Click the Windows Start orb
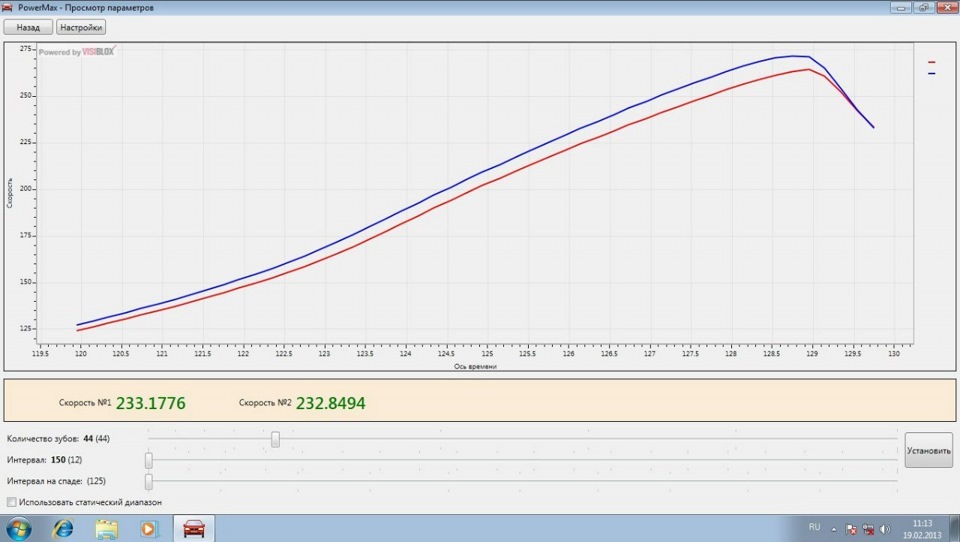960x542 pixels. pyautogui.click(x=18, y=529)
